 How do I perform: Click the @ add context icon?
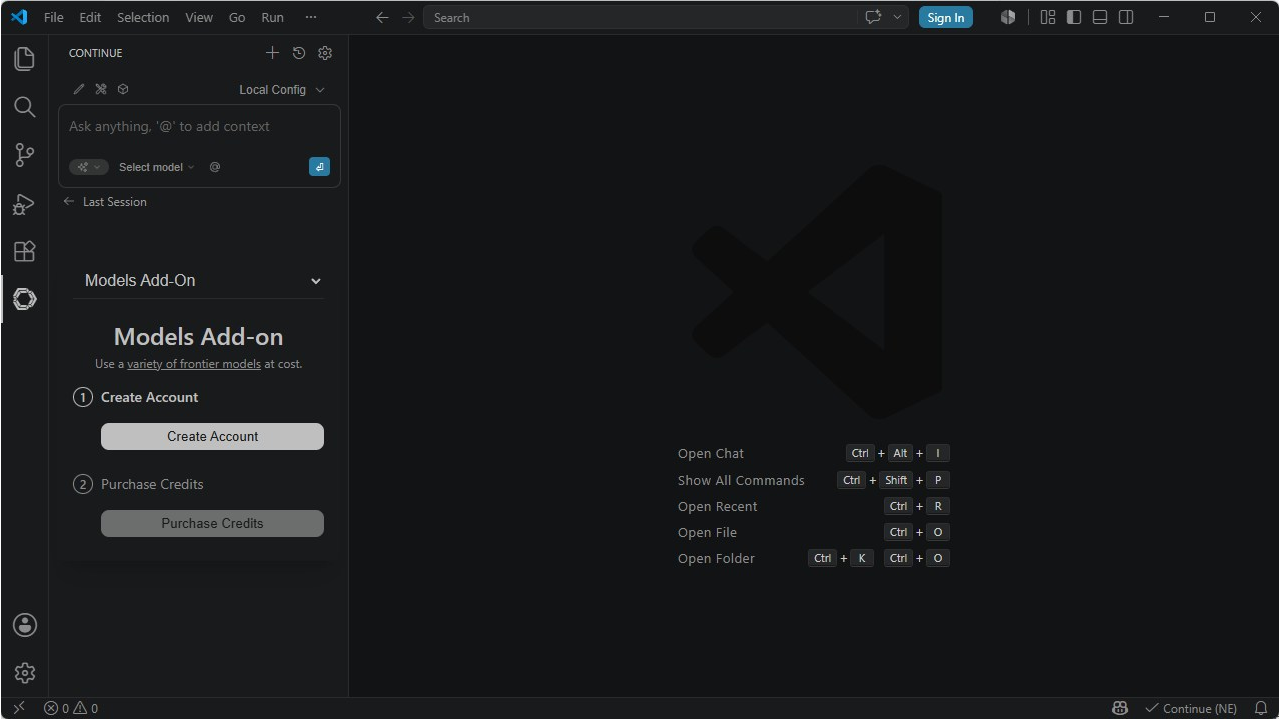tap(214, 167)
